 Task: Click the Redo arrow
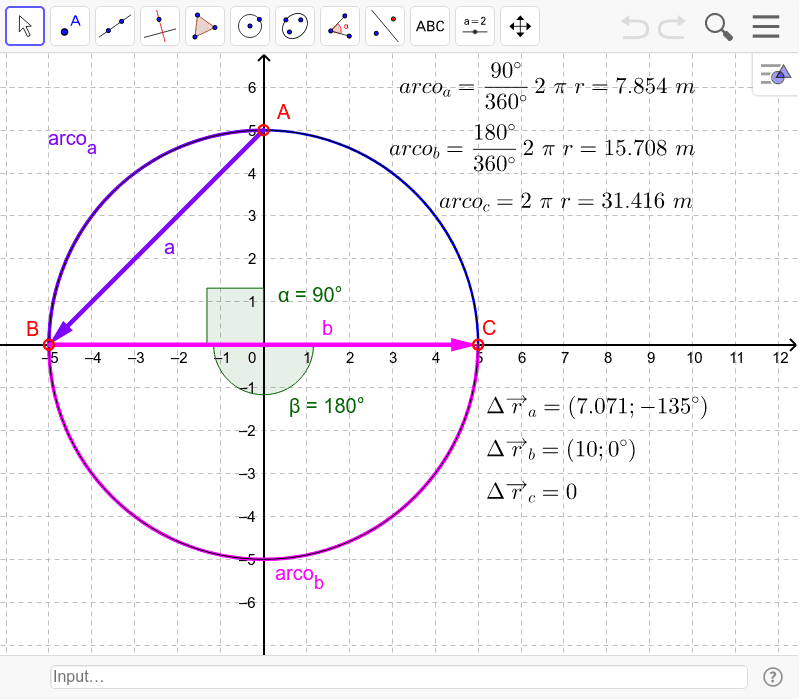[x=672, y=27]
